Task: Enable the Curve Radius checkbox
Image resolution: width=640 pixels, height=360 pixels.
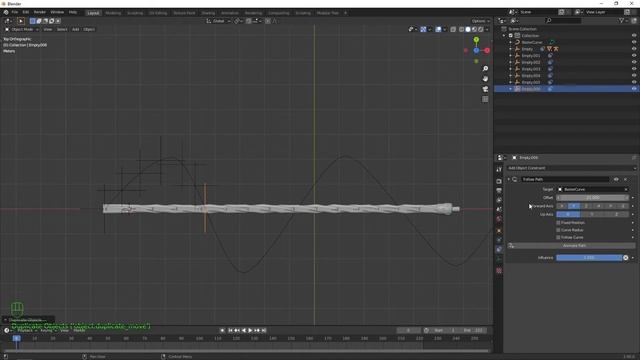Action: point(558,230)
